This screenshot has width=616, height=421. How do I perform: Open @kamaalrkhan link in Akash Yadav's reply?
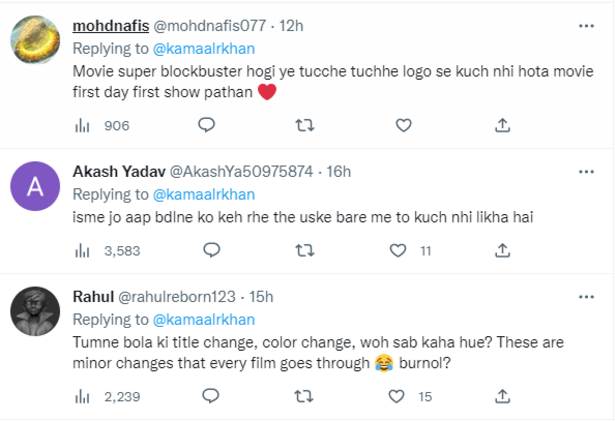pos(204,194)
